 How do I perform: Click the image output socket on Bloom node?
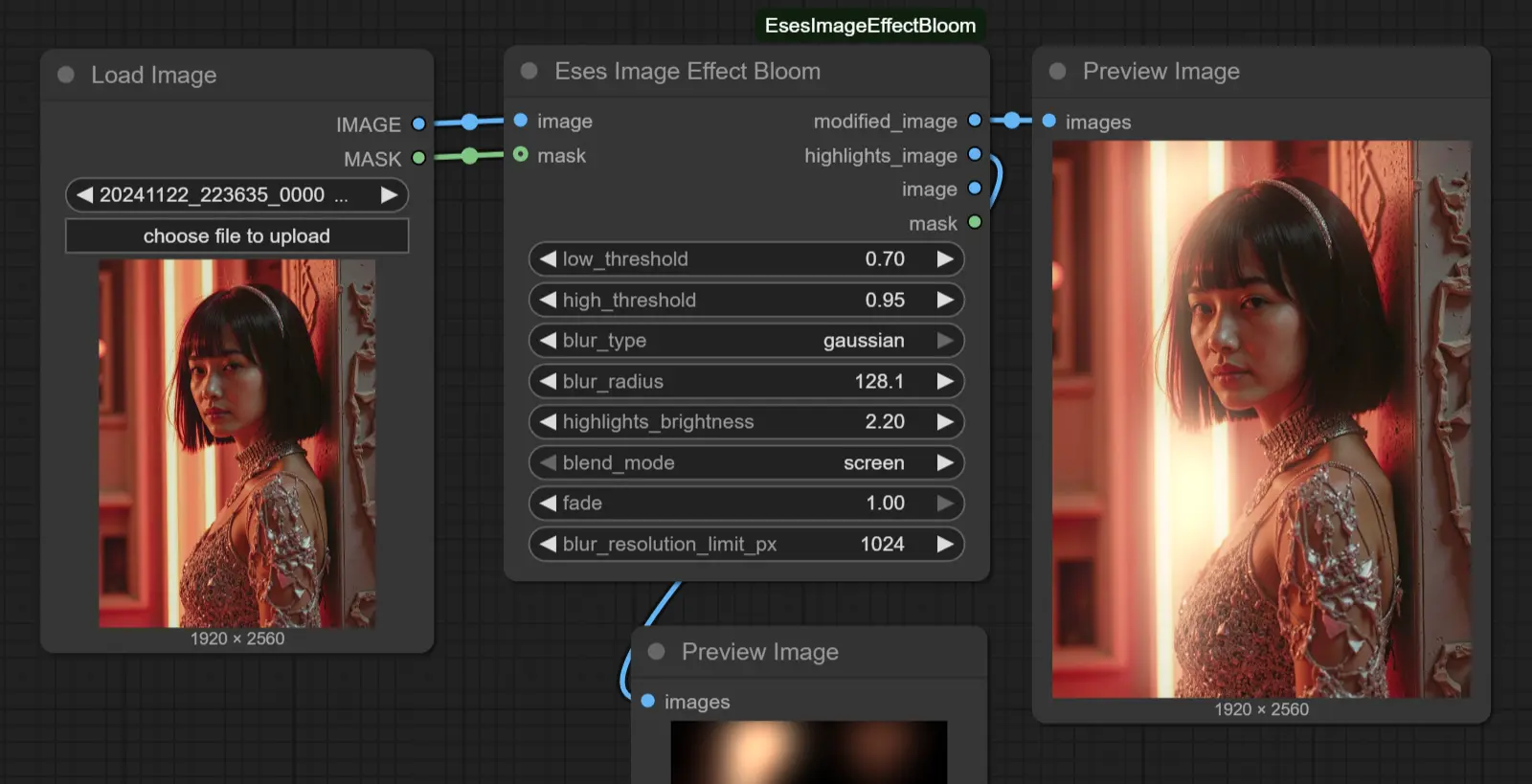tap(975, 188)
